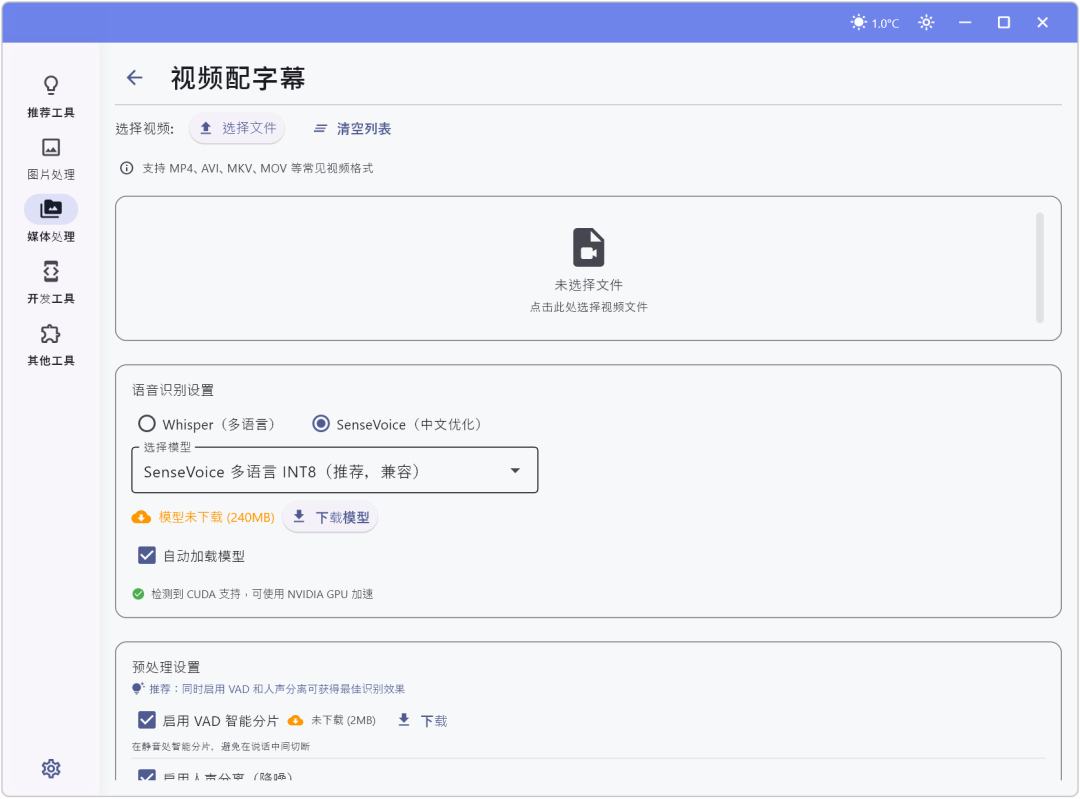
Task: Open the 其他工具 puzzle sidebar item
Action: [51, 344]
